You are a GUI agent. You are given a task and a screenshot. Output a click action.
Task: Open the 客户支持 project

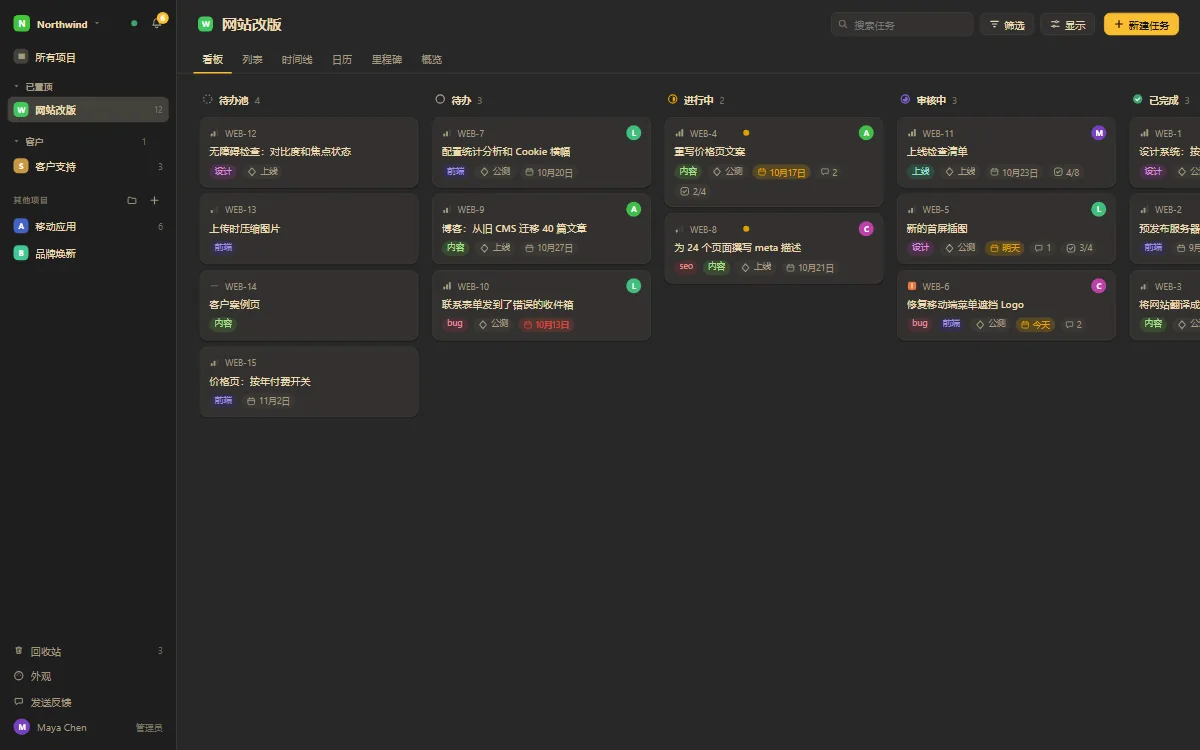88,166
